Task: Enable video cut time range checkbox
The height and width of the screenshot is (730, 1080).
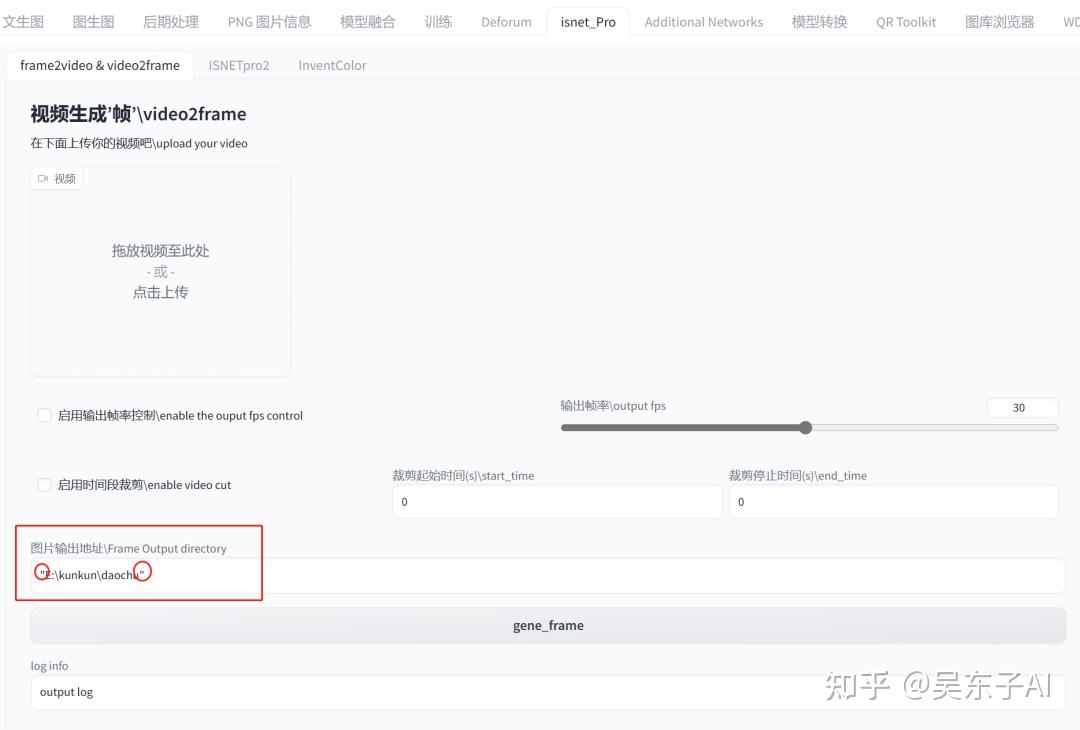Action: pyautogui.click(x=44, y=485)
